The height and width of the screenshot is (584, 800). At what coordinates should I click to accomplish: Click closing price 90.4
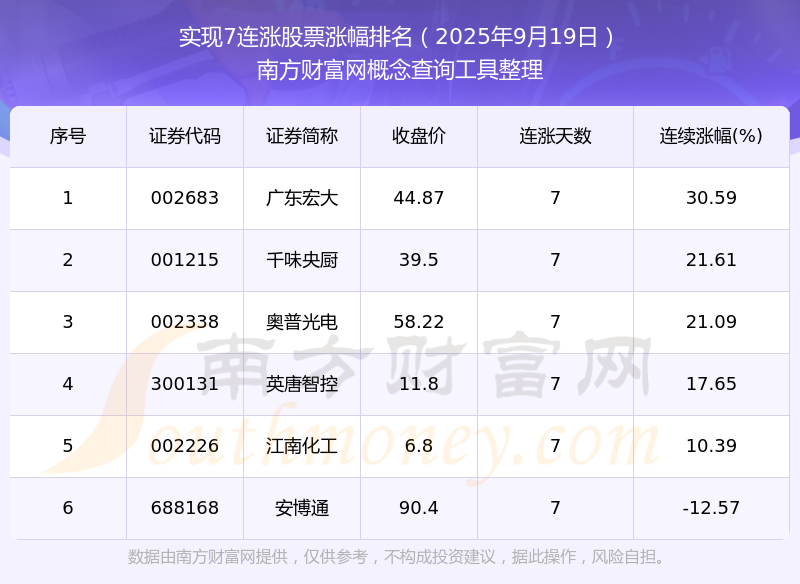[419, 508]
